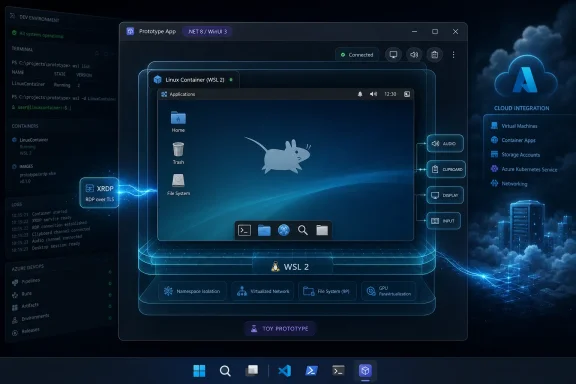Image resolution: width=576 pixels, height=384 pixels.
Task: Click the display icon in app toolbar
Action: point(393,55)
